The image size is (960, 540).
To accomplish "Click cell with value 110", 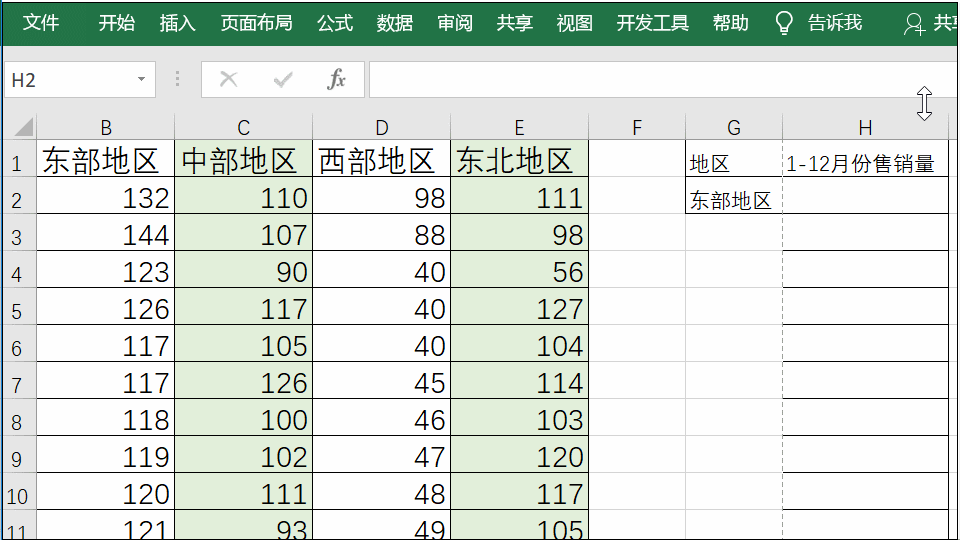I will (244, 197).
